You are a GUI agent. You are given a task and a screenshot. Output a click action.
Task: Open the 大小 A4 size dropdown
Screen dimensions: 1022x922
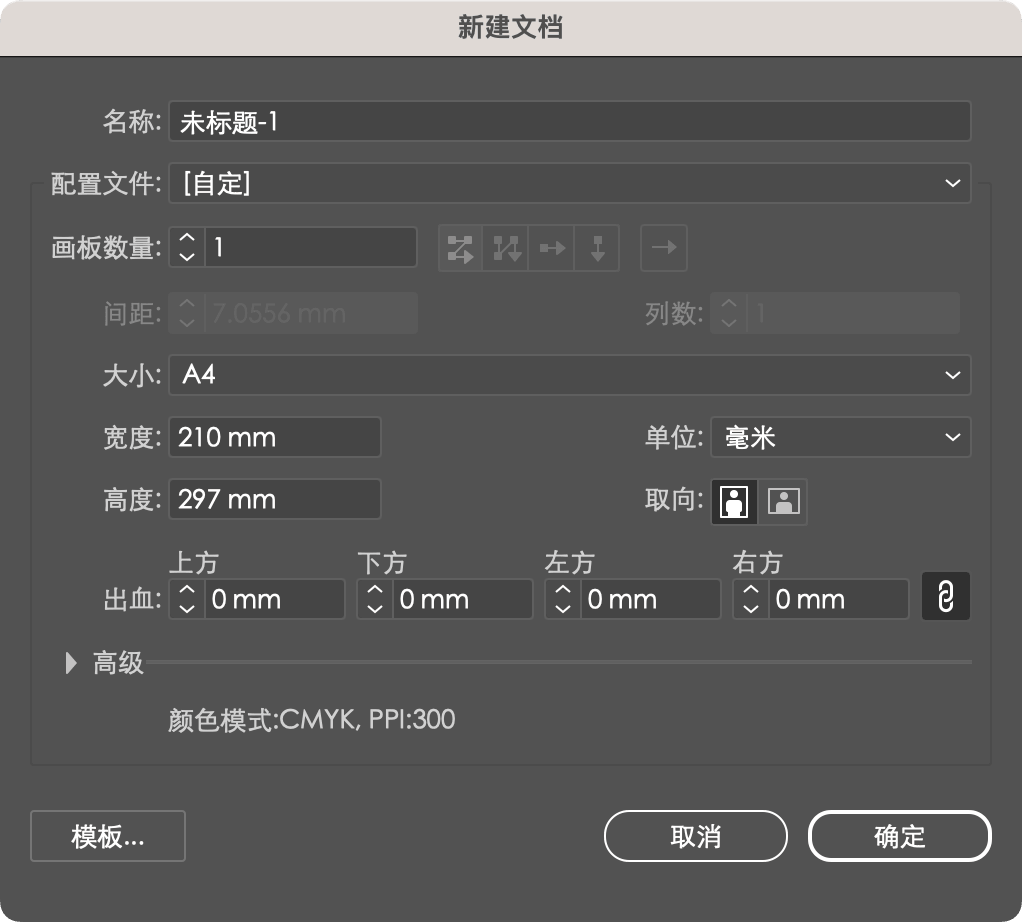pos(570,375)
